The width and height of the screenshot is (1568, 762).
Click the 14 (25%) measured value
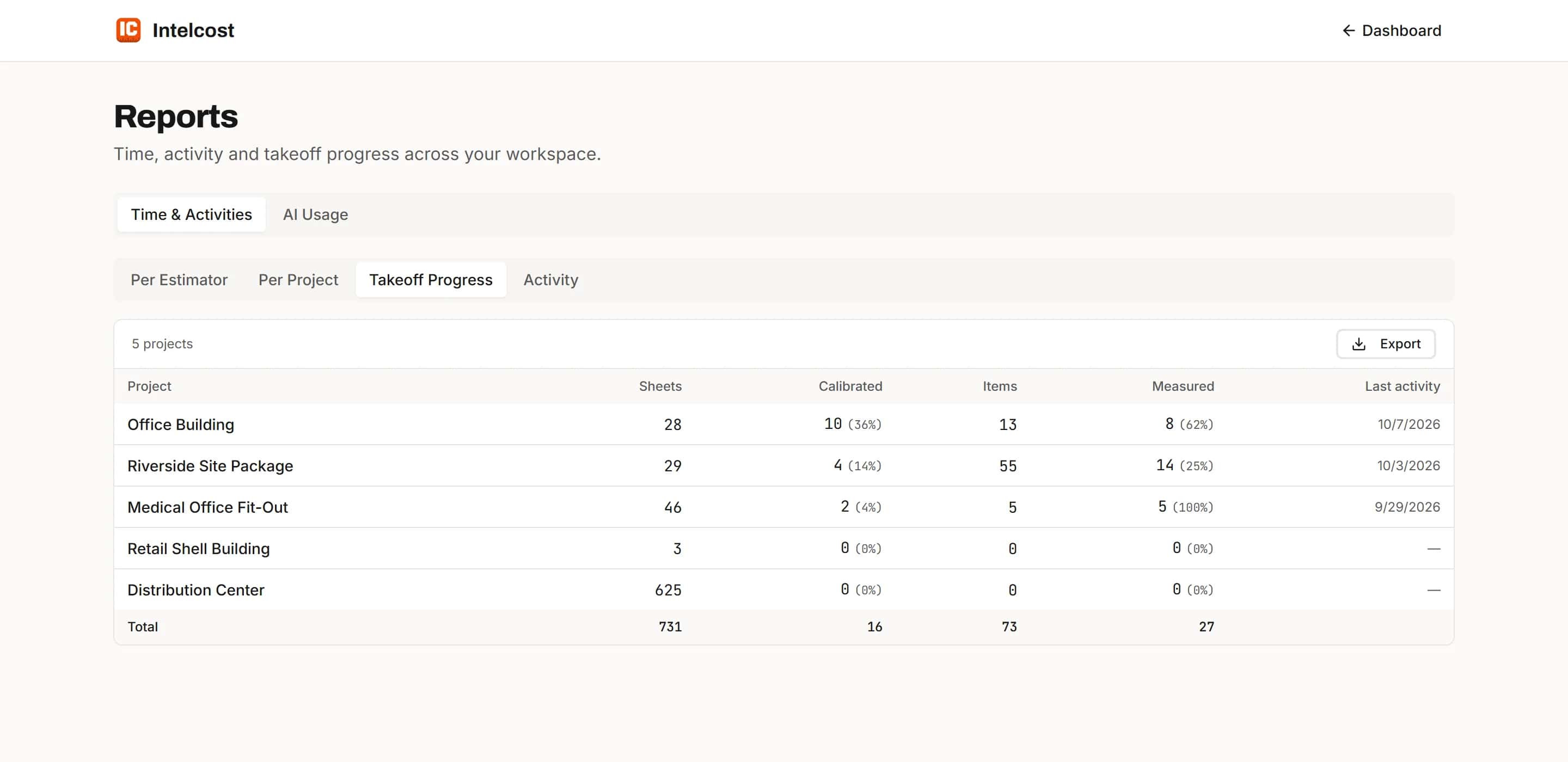click(x=1185, y=465)
